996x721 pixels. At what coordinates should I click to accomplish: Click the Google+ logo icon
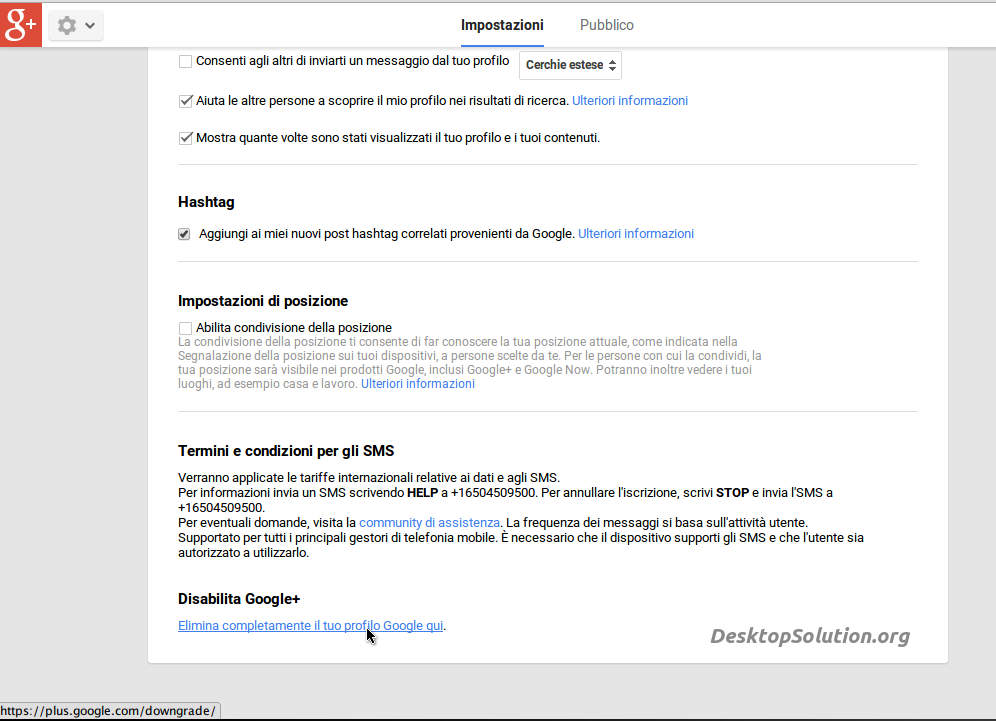click(x=21, y=25)
